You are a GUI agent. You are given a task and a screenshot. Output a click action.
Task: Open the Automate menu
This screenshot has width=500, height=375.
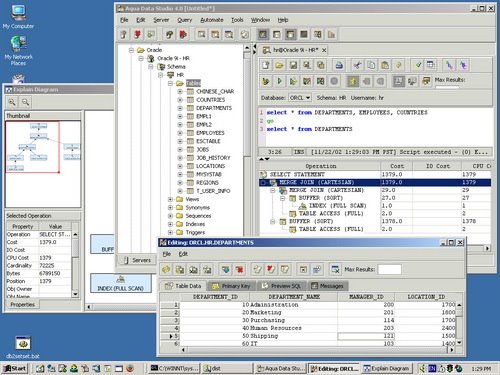point(212,20)
